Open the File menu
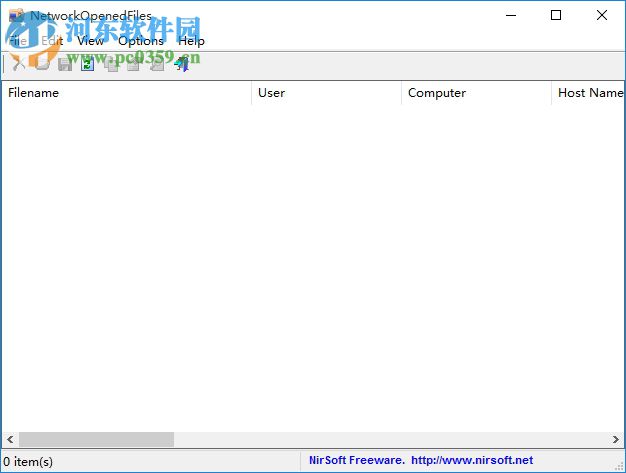The image size is (626, 473). click(18, 41)
